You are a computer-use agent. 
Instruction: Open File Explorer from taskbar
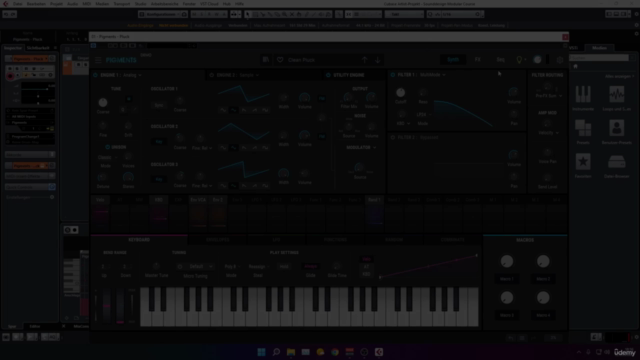(x=291, y=352)
